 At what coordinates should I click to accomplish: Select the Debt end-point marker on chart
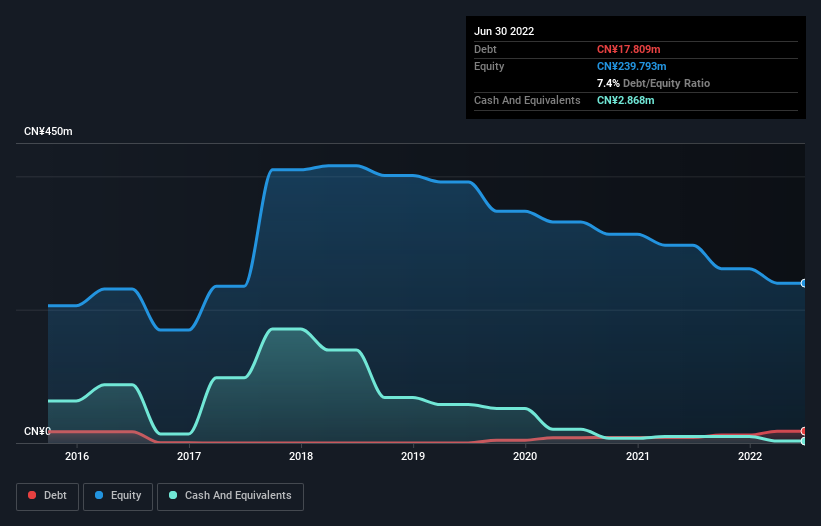click(x=804, y=431)
